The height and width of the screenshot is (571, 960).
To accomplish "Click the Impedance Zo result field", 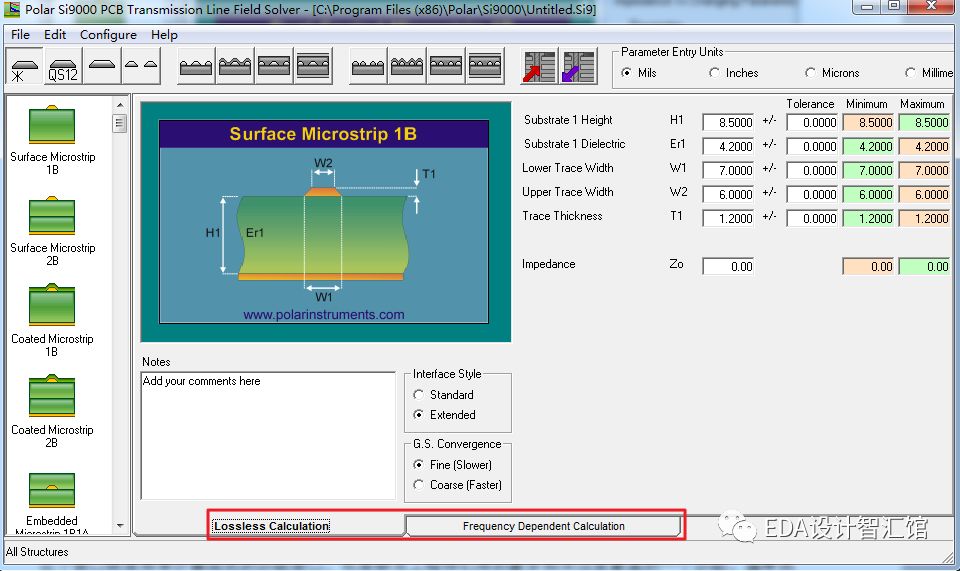I will click(728, 266).
